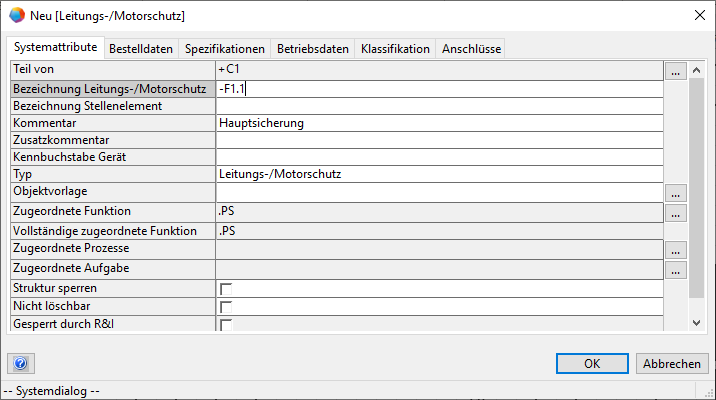Go to the Anschlüsse tab
The image size is (716, 400).
click(x=472, y=49)
